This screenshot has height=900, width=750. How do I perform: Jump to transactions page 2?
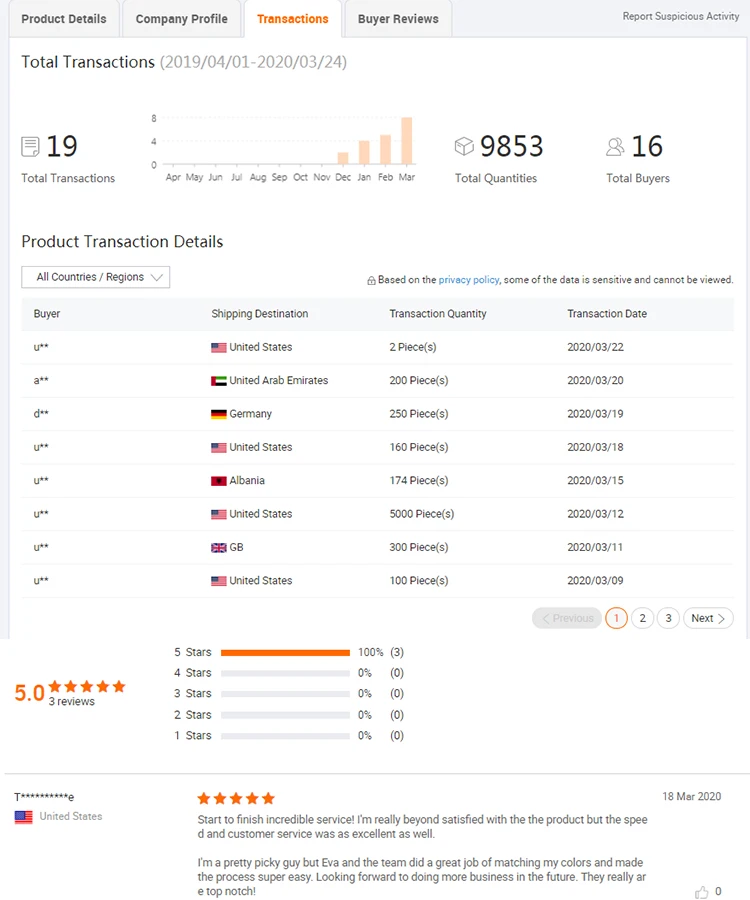point(643,618)
